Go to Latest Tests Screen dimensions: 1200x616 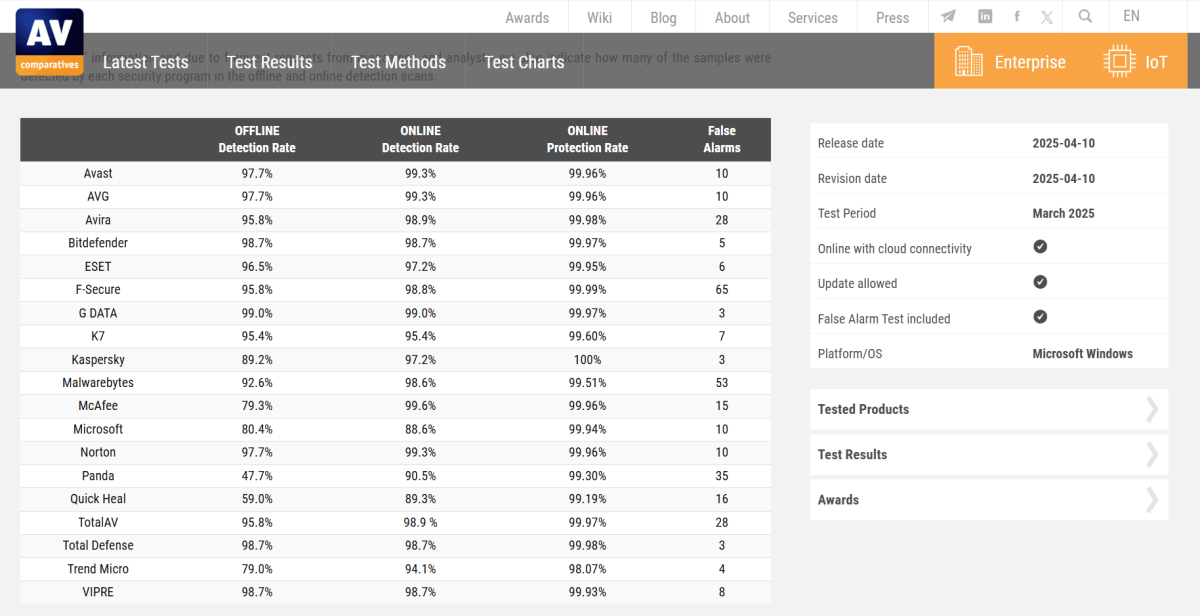click(x=146, y=62)
